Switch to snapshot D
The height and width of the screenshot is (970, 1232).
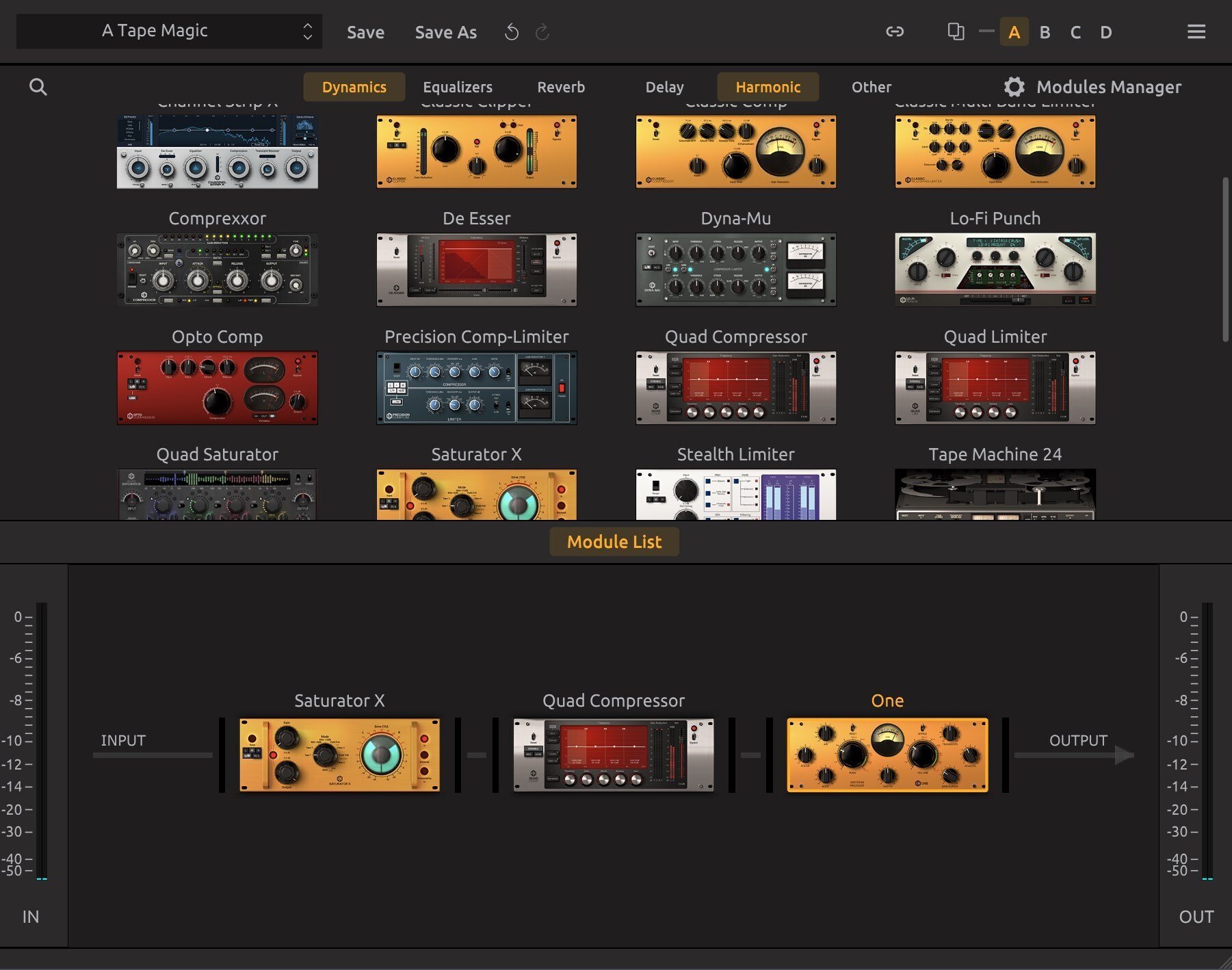(x=1105, y=31)
